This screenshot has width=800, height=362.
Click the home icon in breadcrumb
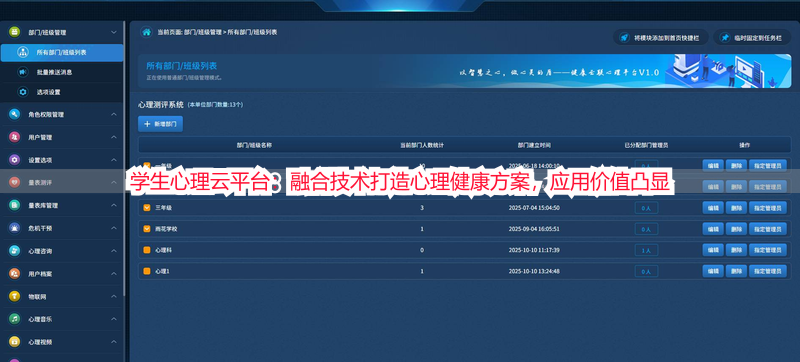pyautogui.click(x=146, y=32)
